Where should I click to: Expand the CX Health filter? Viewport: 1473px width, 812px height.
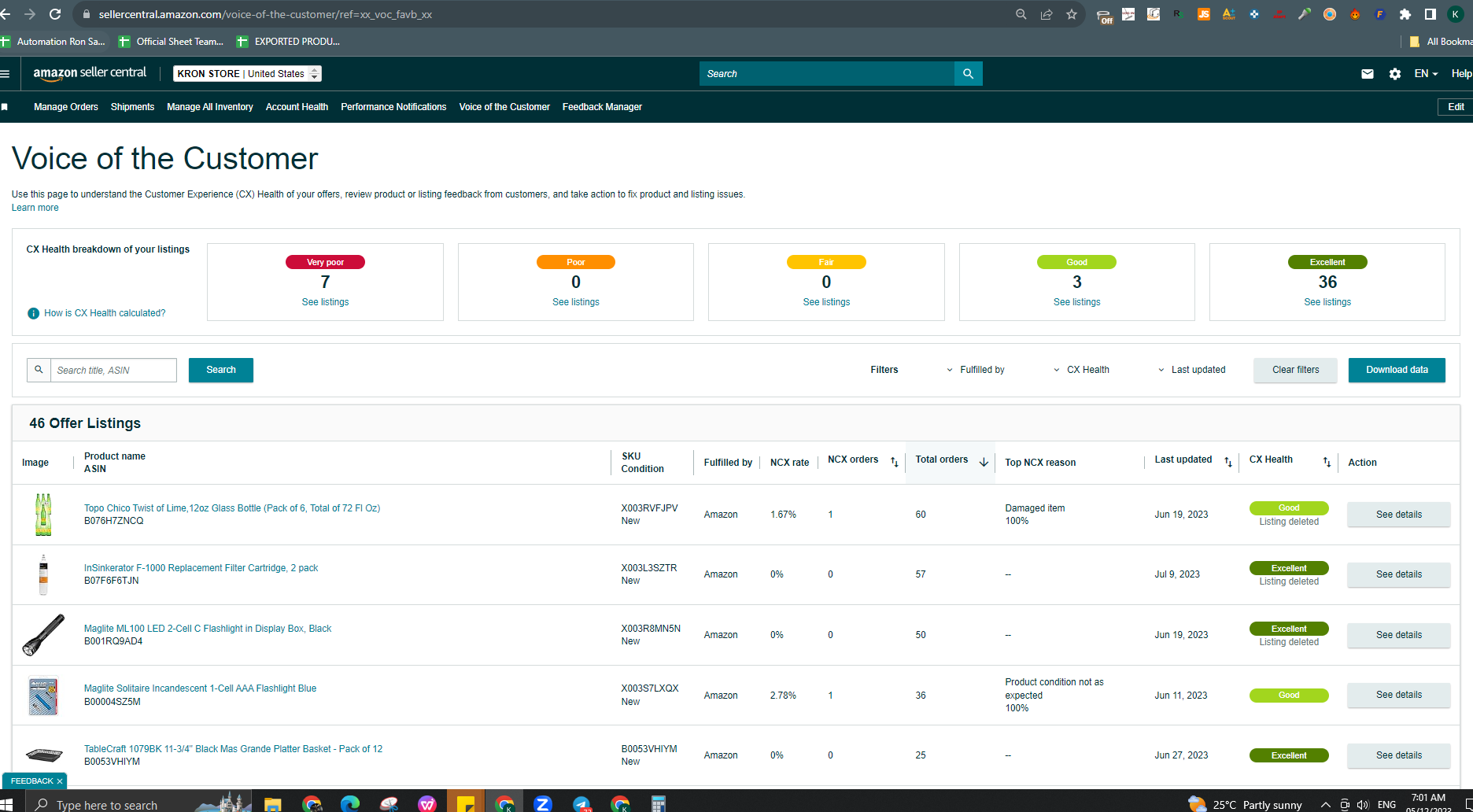click(x=1081, y=370)
